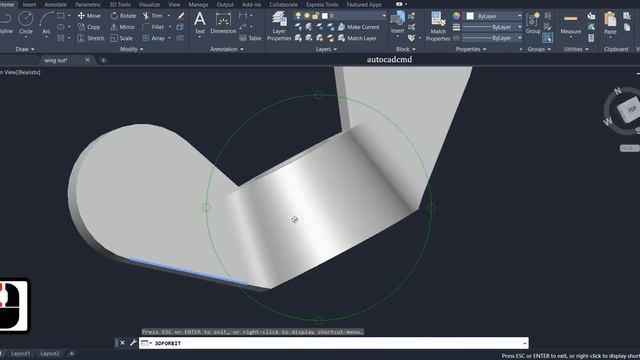Select the Array tool

[153, 38]
